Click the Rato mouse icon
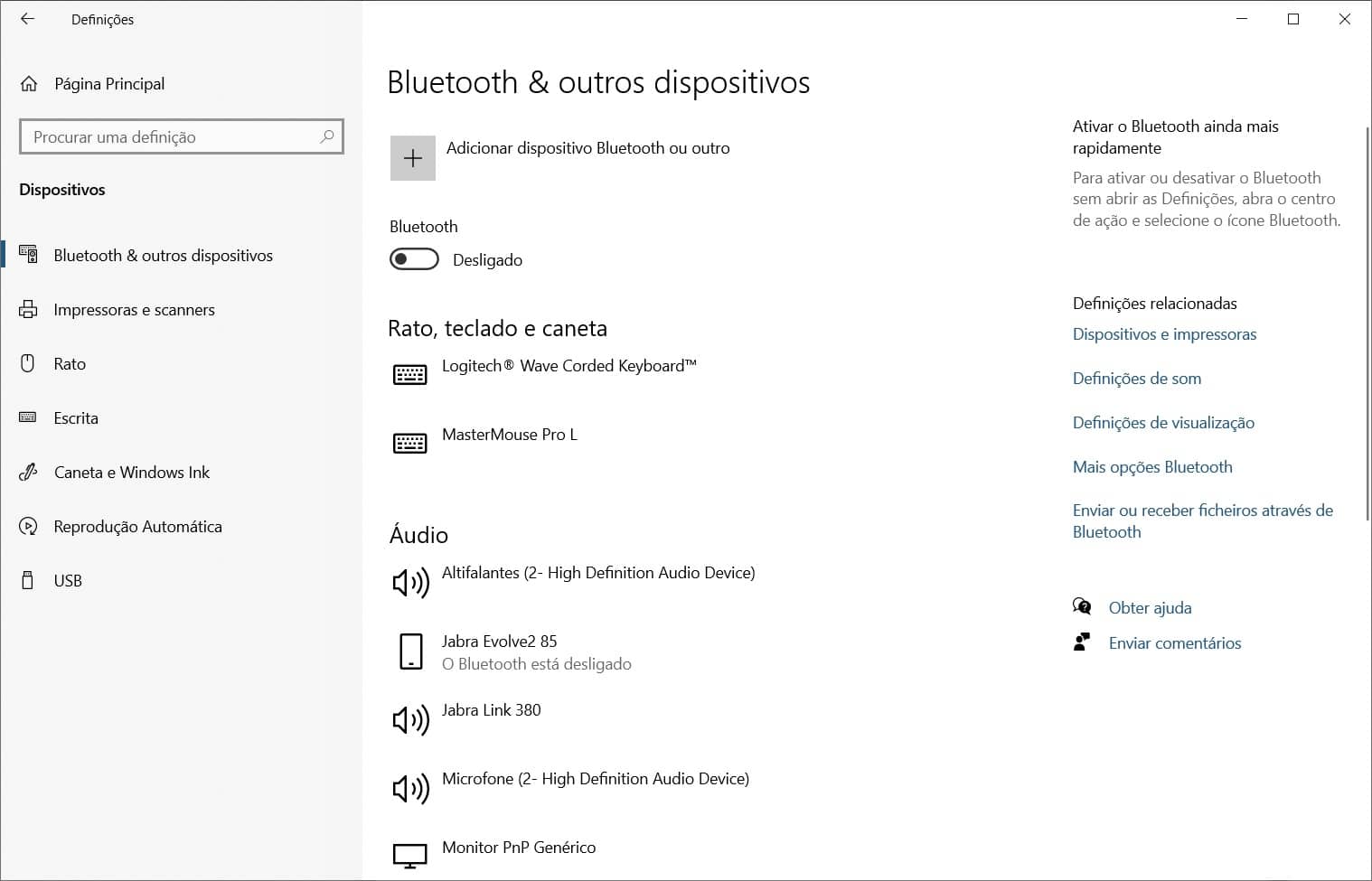This screenshot has height=881, width=1372. (28, 363)
